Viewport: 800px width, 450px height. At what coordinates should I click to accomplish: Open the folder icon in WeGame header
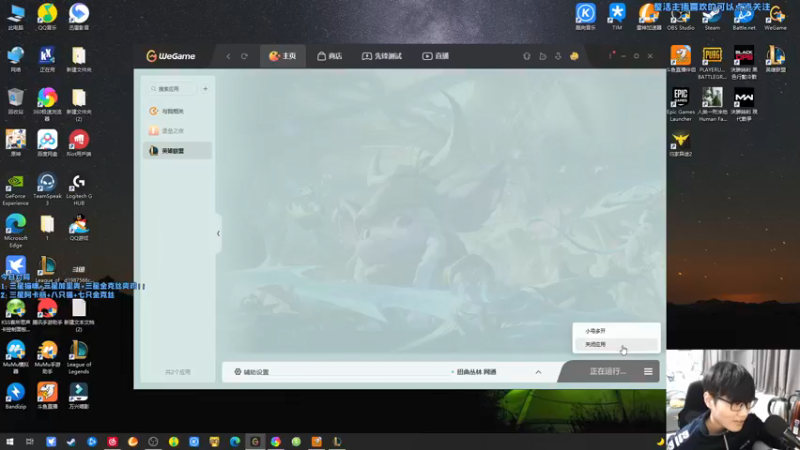542,56
